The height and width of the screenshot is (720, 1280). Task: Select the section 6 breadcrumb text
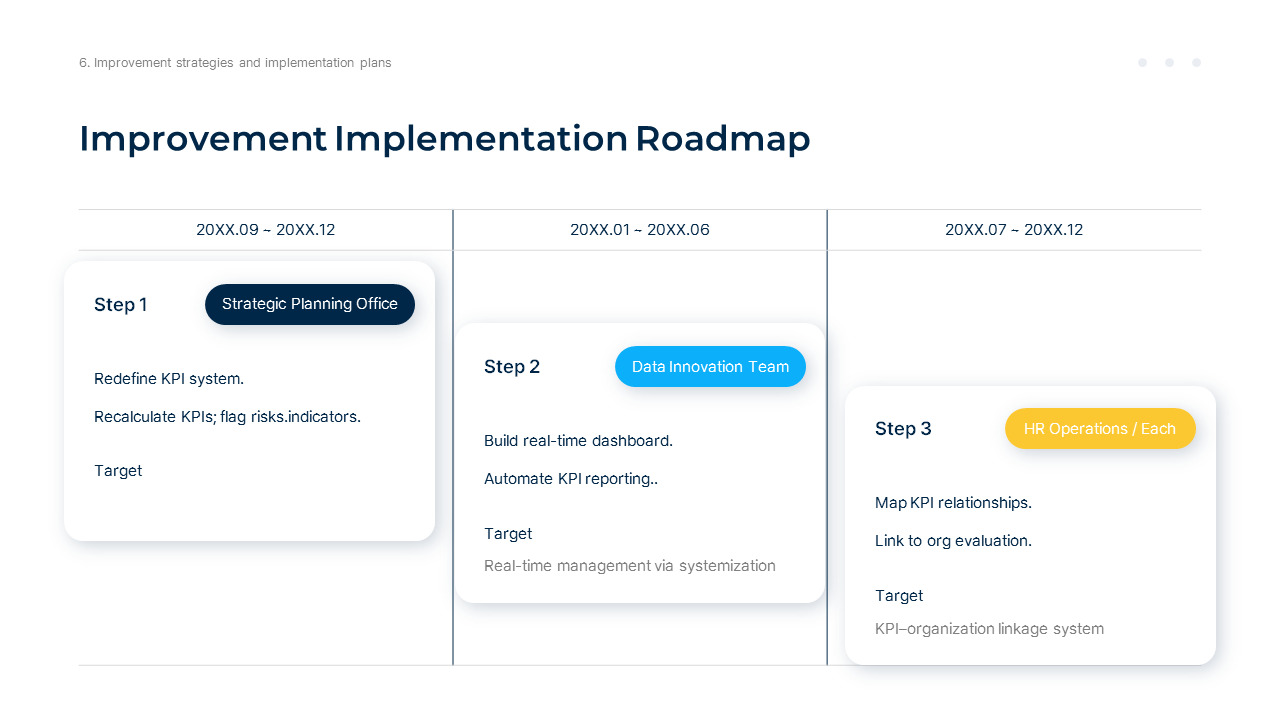tap(235, 63)
